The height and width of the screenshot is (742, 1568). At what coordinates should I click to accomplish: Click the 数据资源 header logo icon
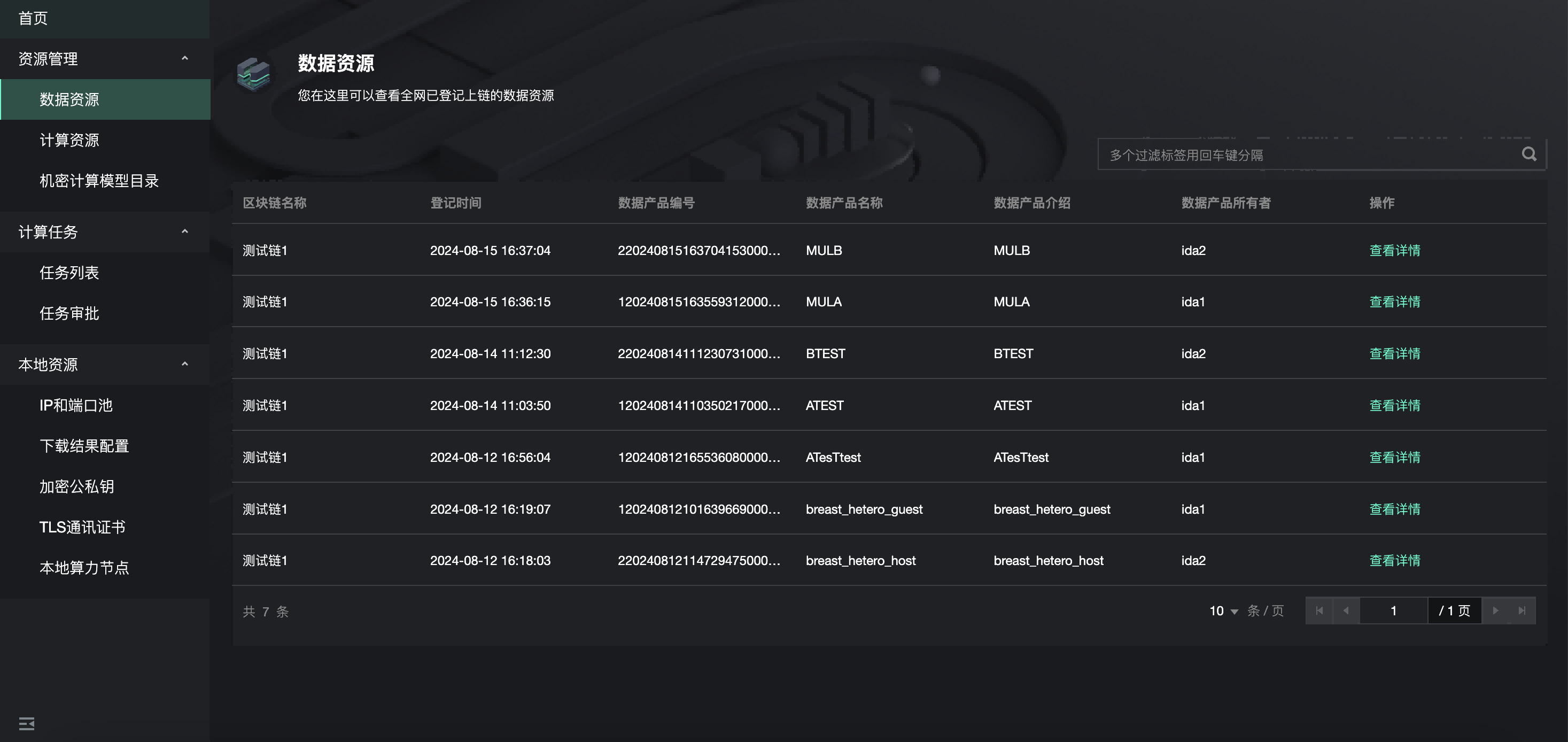254,75
